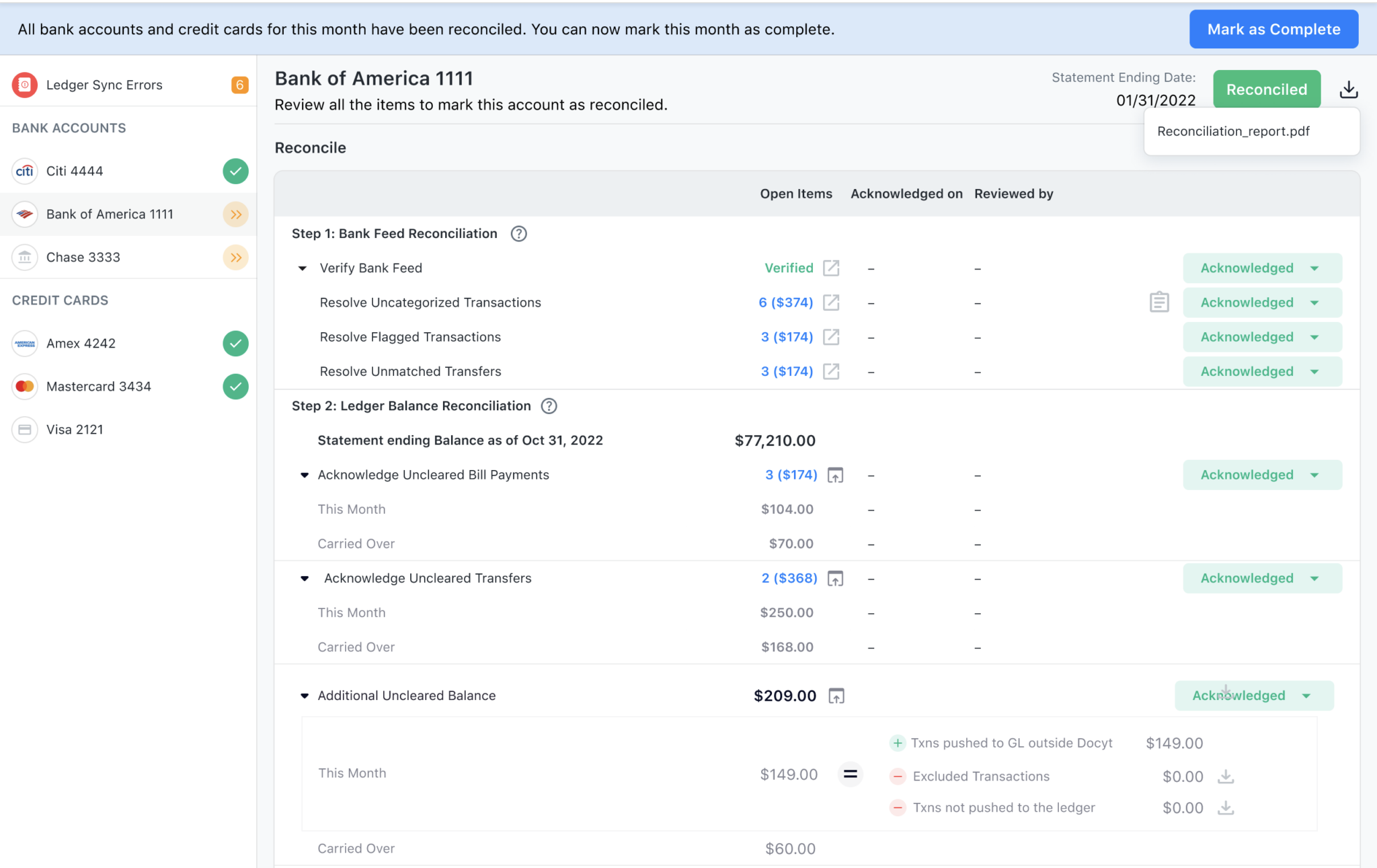Open 3 ($174) link for Uncleared Bill Payments
The image size is (1377, 868).
click(791, 475)
